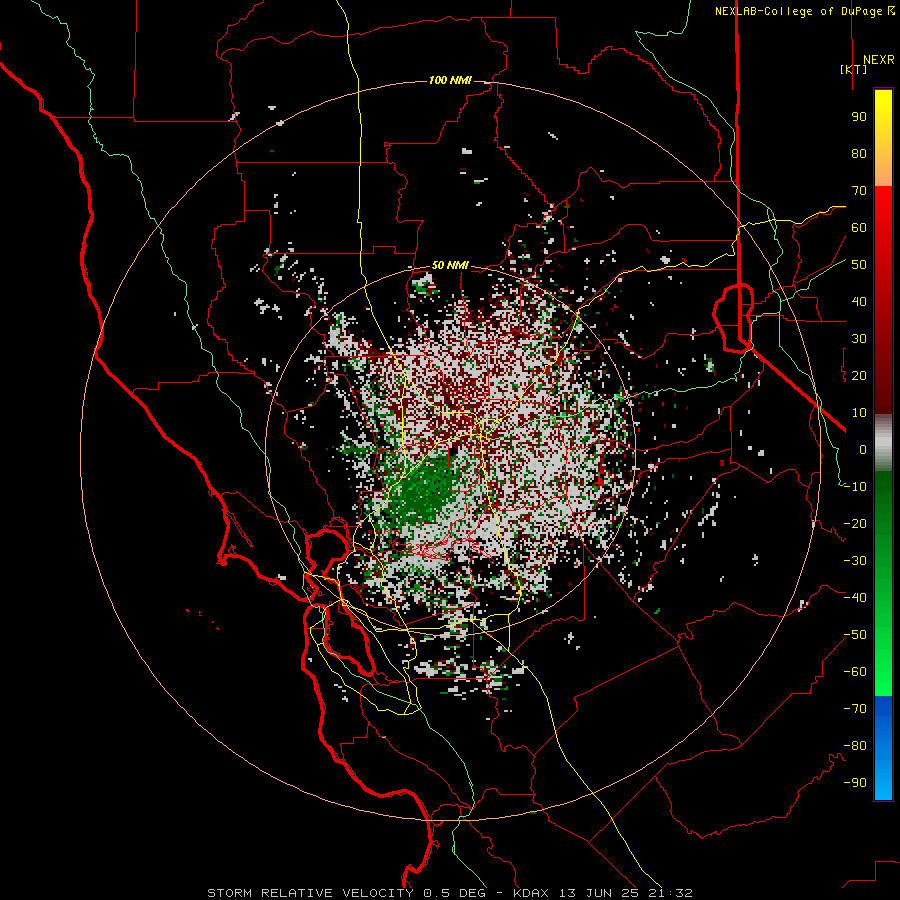Click the -40 value on the velocity scale

855,598
